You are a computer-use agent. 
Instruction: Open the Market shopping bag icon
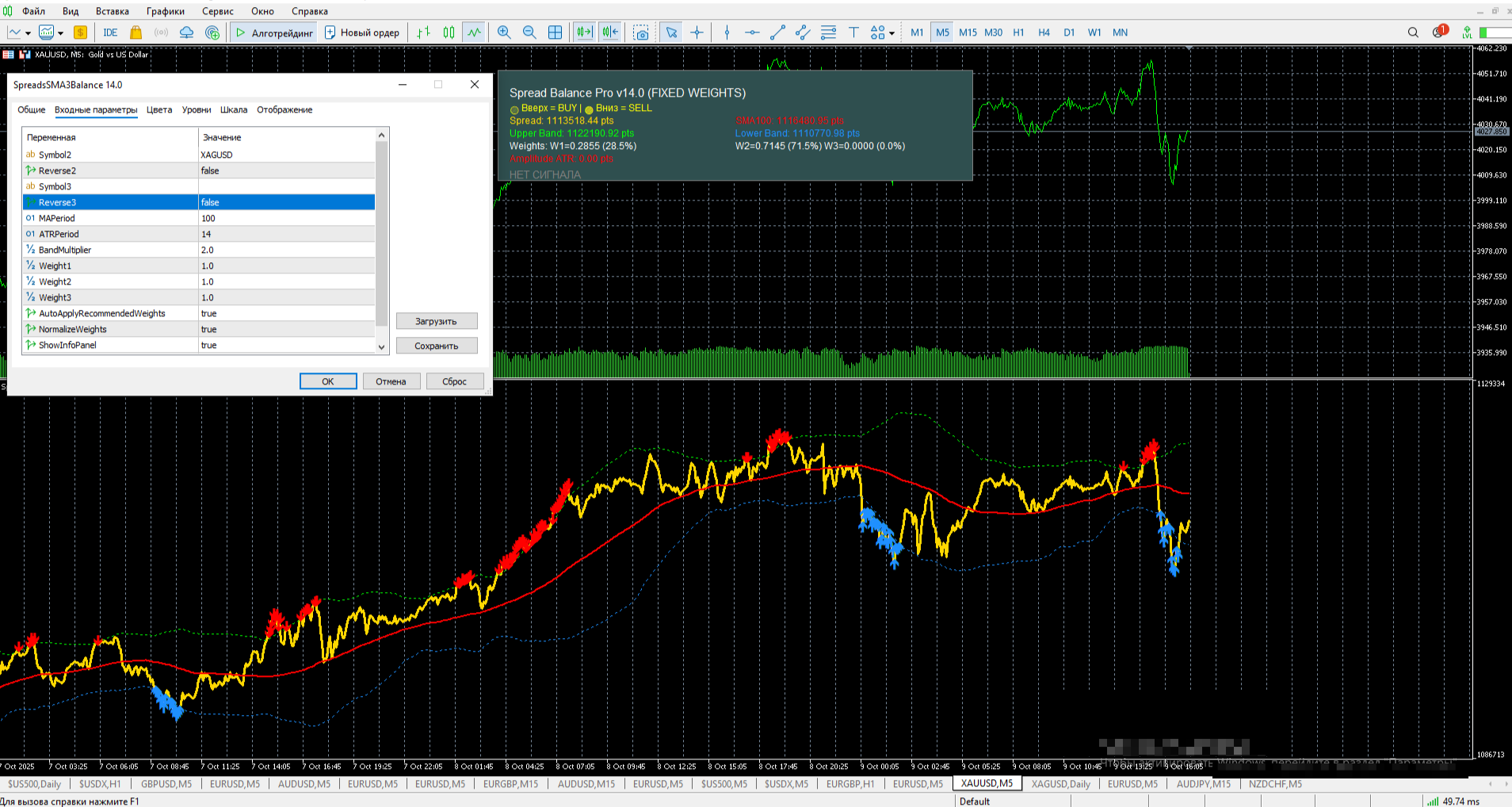136,33
